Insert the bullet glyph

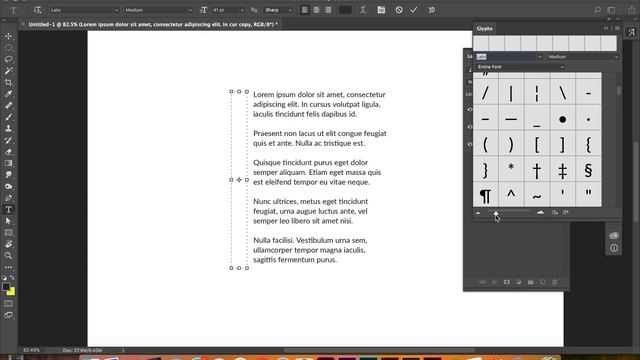[x=562, y=120]
